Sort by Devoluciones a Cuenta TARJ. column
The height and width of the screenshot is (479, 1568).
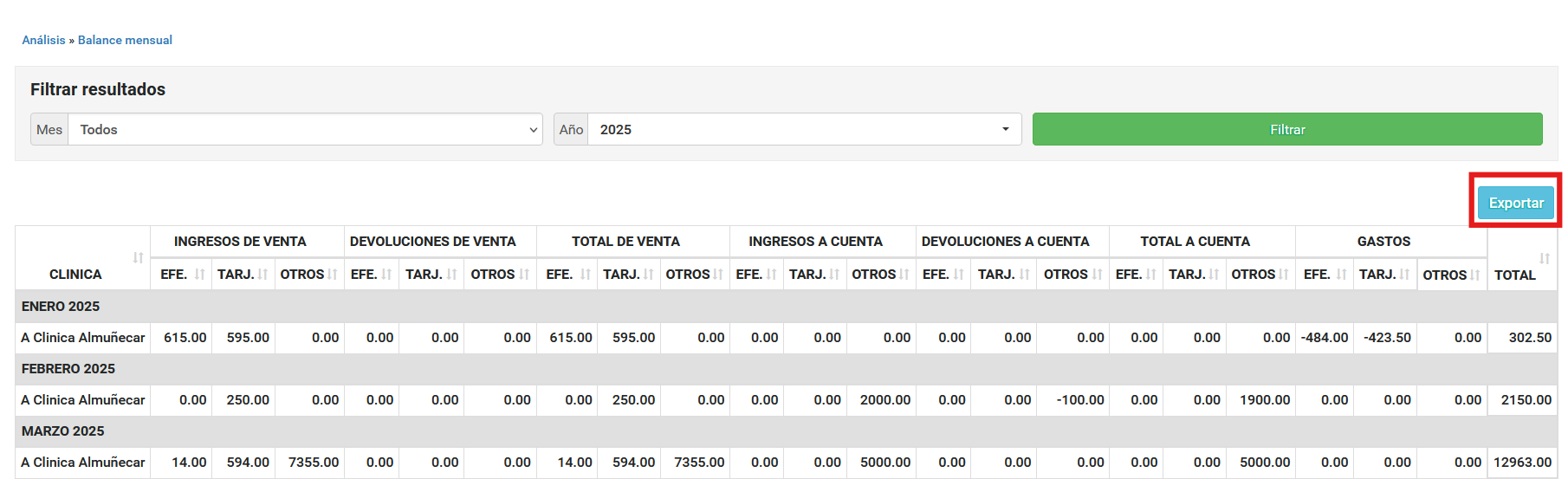[x=1003, y=275]
